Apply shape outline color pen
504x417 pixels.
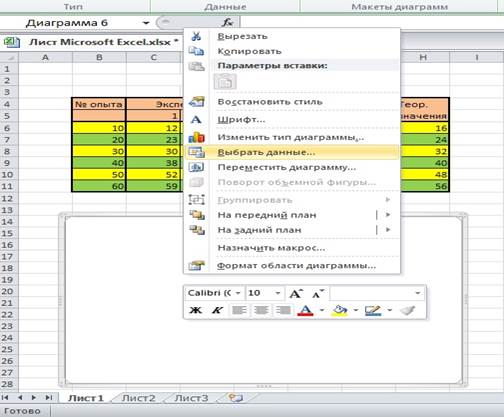[x=373, y=310]
